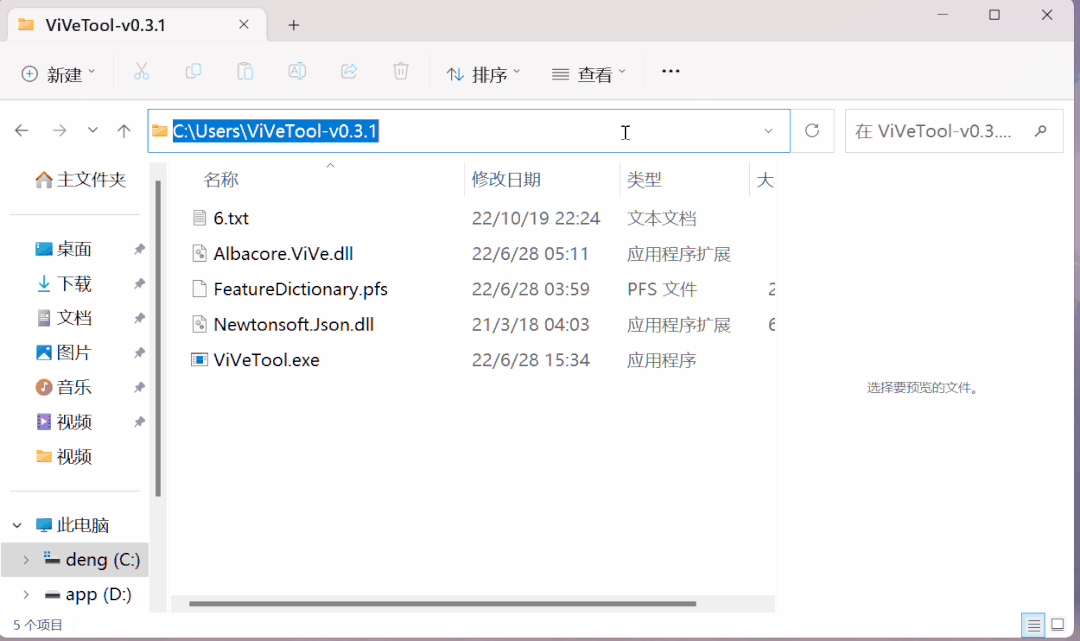Refresh the current folder view
The image size is (1080, 641).
point(812,130)
